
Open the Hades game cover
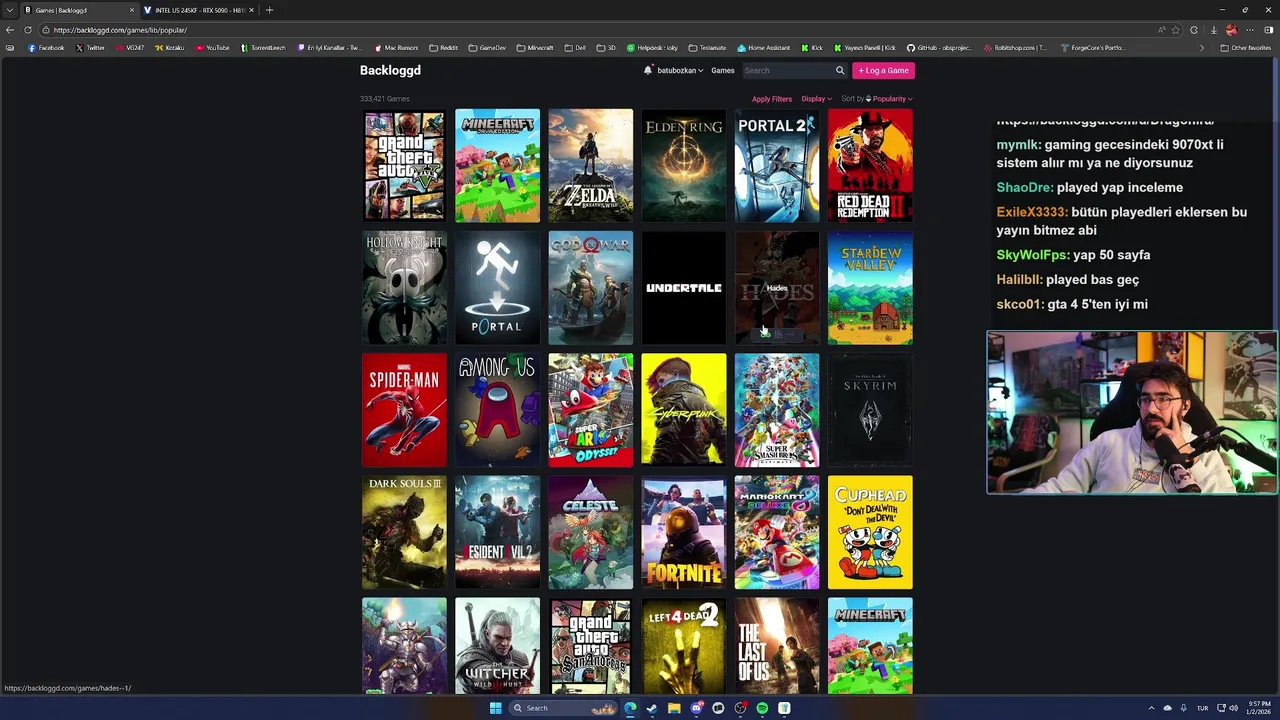coord(777,288)
